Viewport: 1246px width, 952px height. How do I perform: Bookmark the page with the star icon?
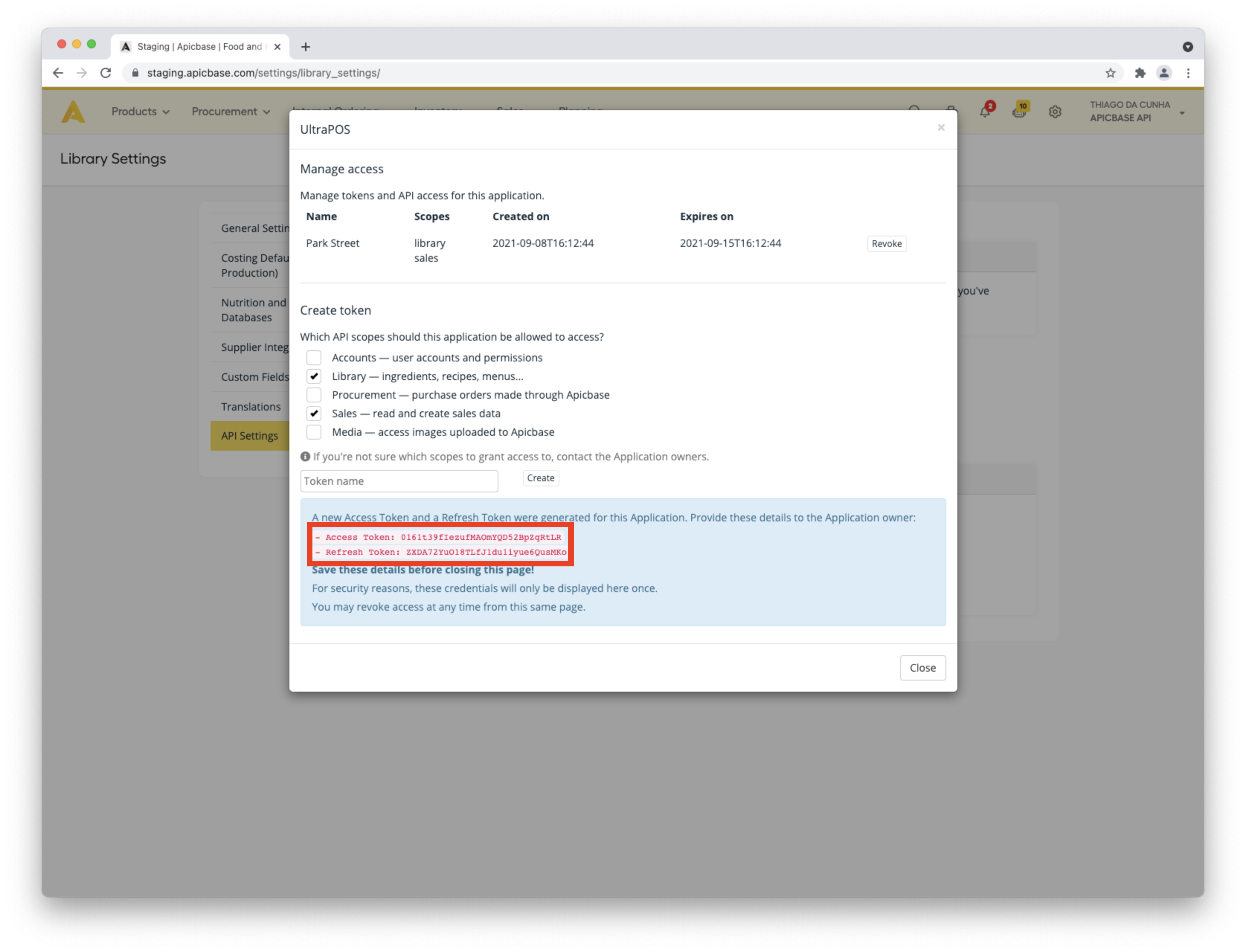click(1110, 73)
